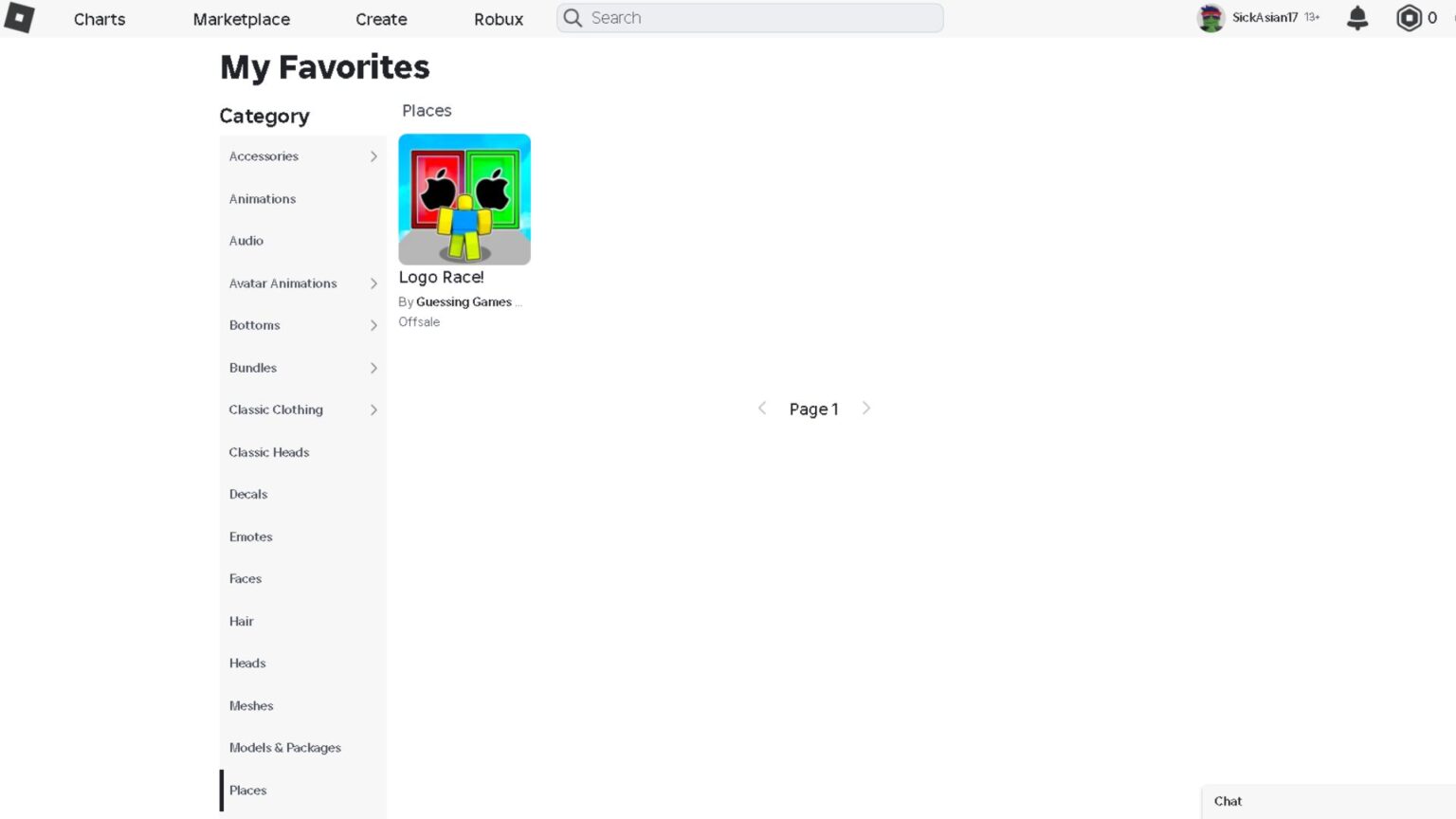Image resolution: width=1456 pixels, height=819 pixels.
Task: Open the notifications bell icon
Action: [1356, 17]
